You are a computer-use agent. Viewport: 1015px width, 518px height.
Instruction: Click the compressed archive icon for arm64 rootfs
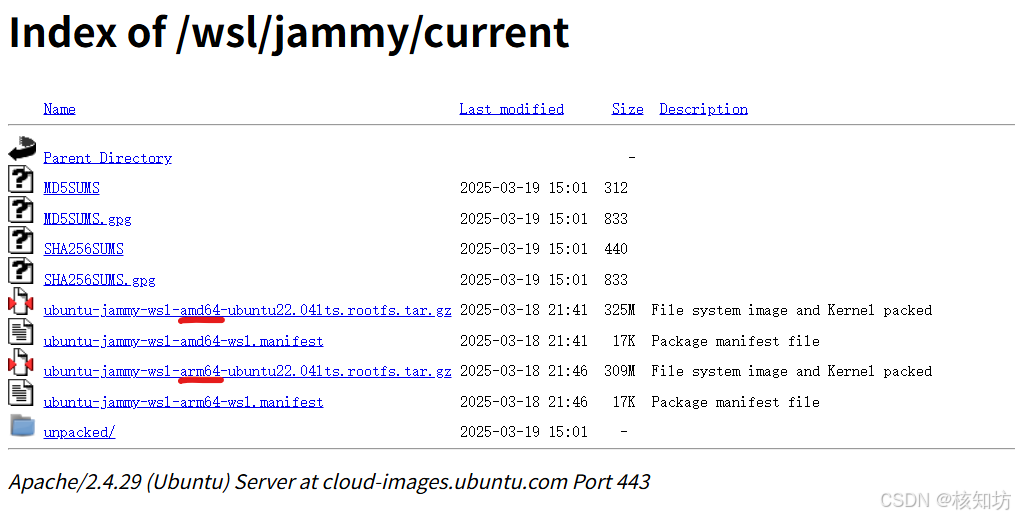(21, 362)
